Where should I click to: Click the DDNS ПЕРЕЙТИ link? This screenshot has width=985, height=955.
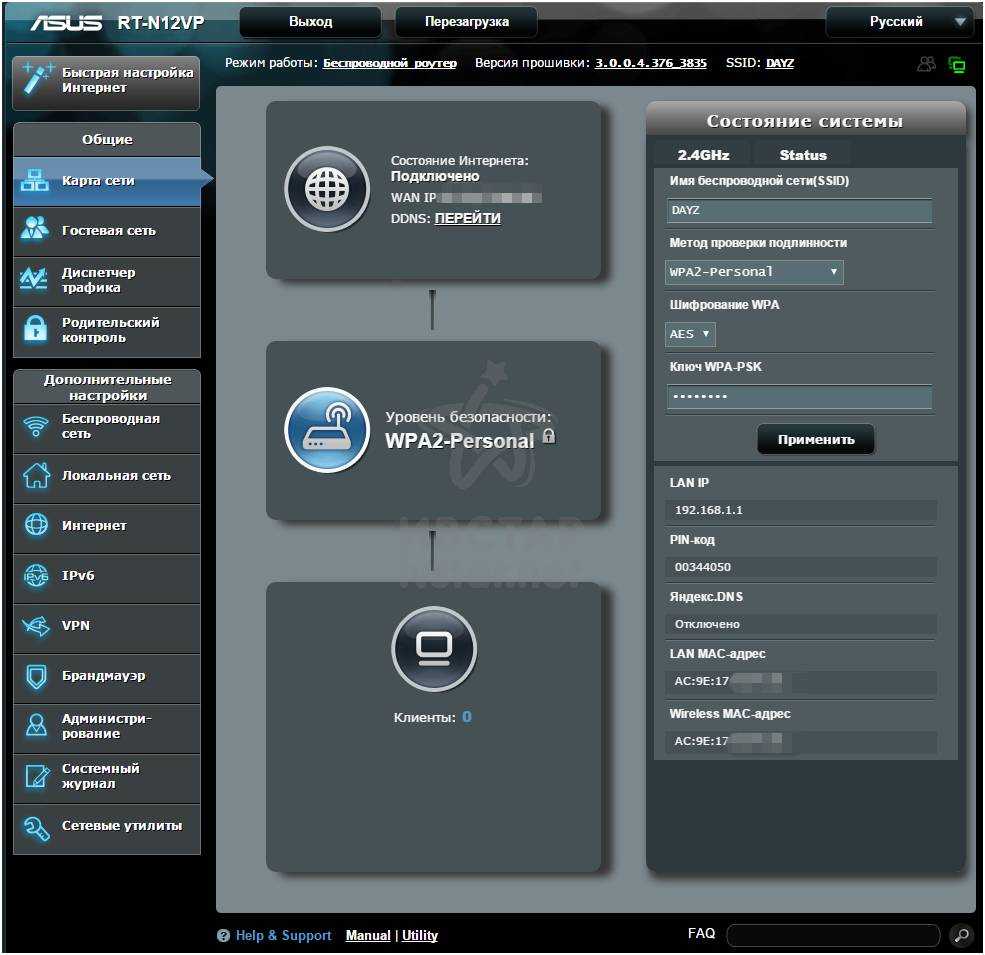pos(467,218)
